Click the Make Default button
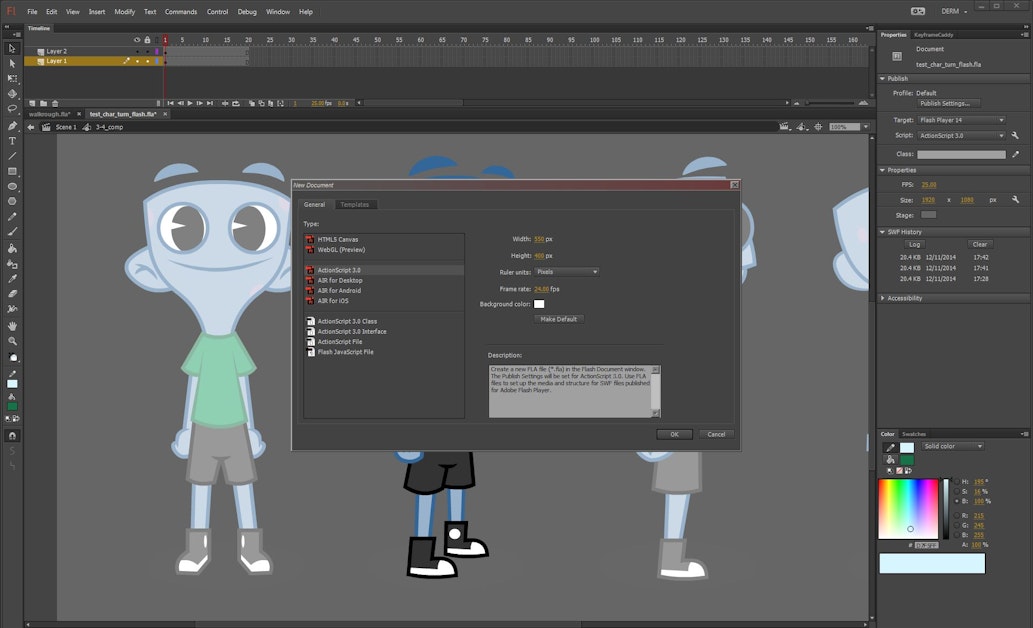The height and width of the screenshot is (628, 1033). pyautogui.click(x=559, y=319)
